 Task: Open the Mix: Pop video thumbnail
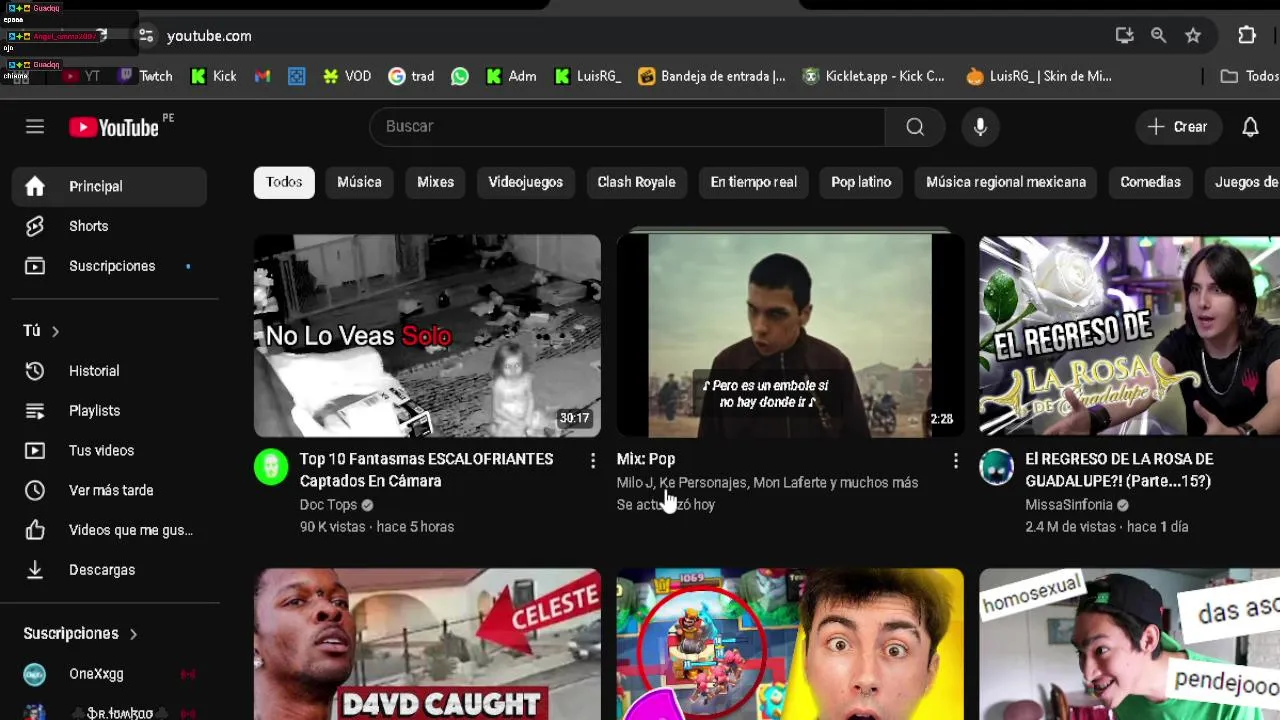pos(790,336)
